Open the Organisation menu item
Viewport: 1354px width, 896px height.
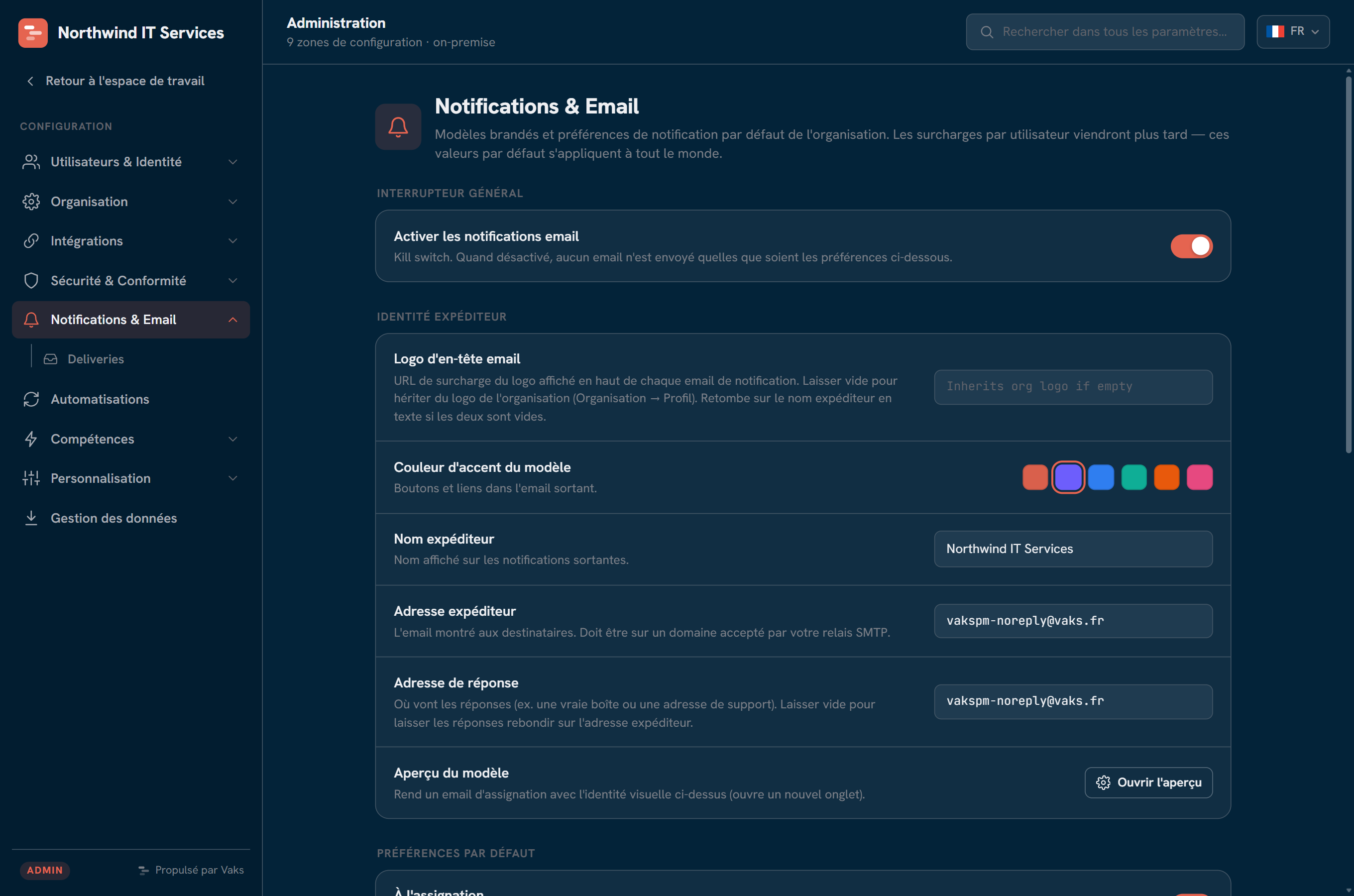click(131, 202)
